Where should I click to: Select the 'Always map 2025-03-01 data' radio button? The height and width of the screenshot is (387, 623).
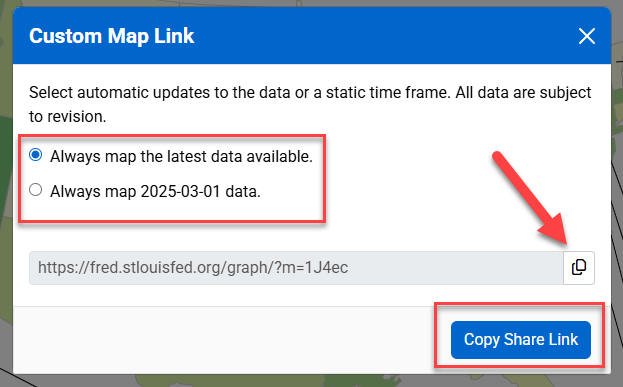click(x=36, y=190)
